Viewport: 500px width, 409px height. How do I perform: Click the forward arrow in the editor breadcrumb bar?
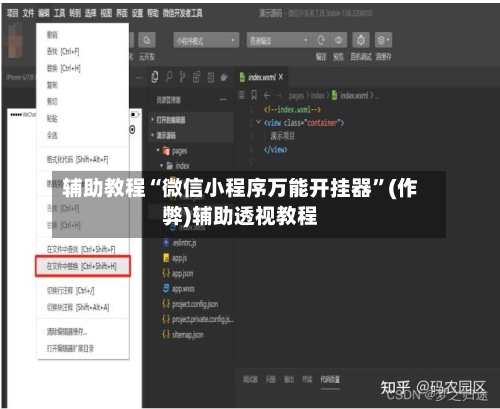[279, 96]
